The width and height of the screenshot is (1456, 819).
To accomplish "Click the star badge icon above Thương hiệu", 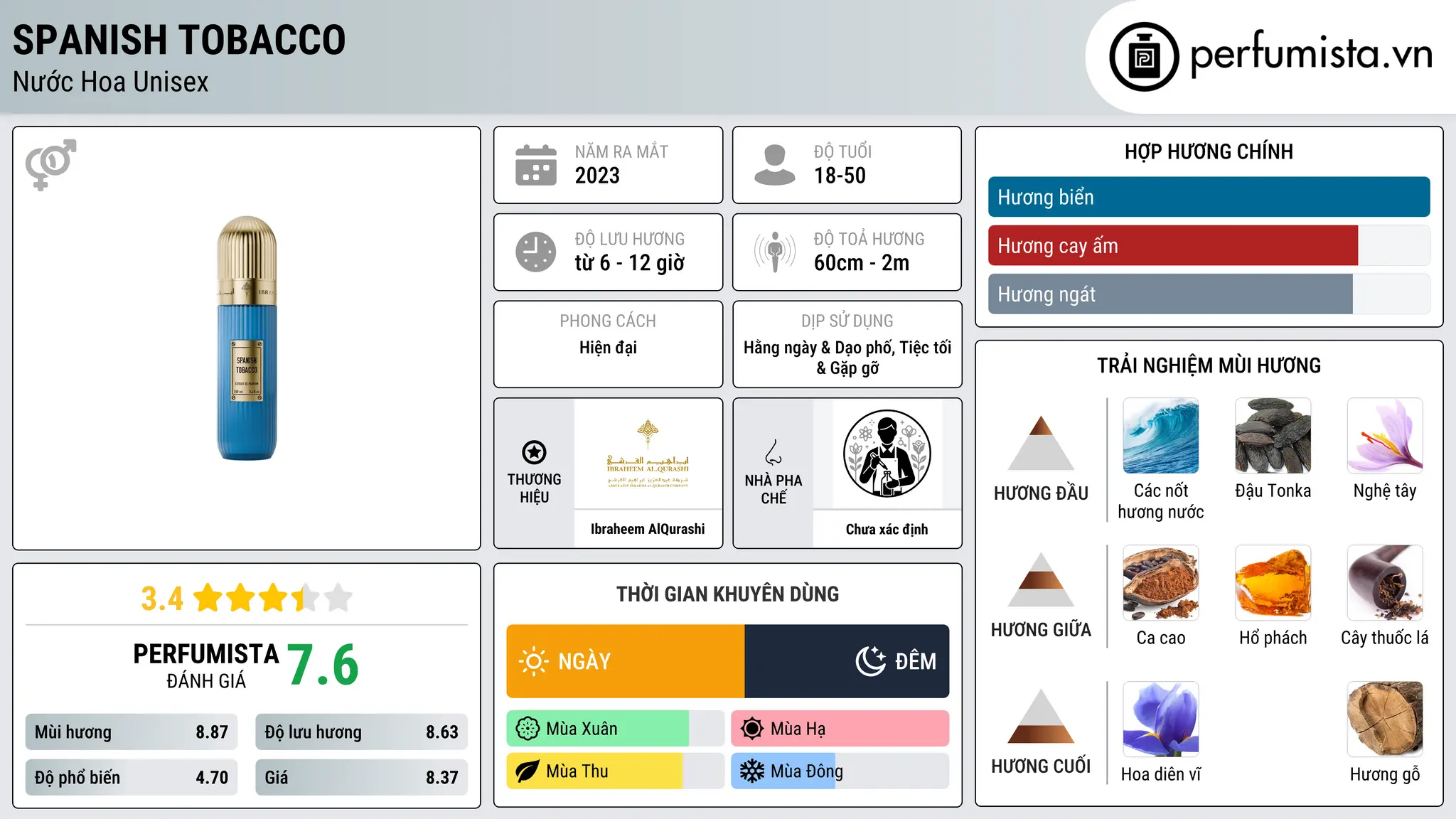I will coord(535,452).
